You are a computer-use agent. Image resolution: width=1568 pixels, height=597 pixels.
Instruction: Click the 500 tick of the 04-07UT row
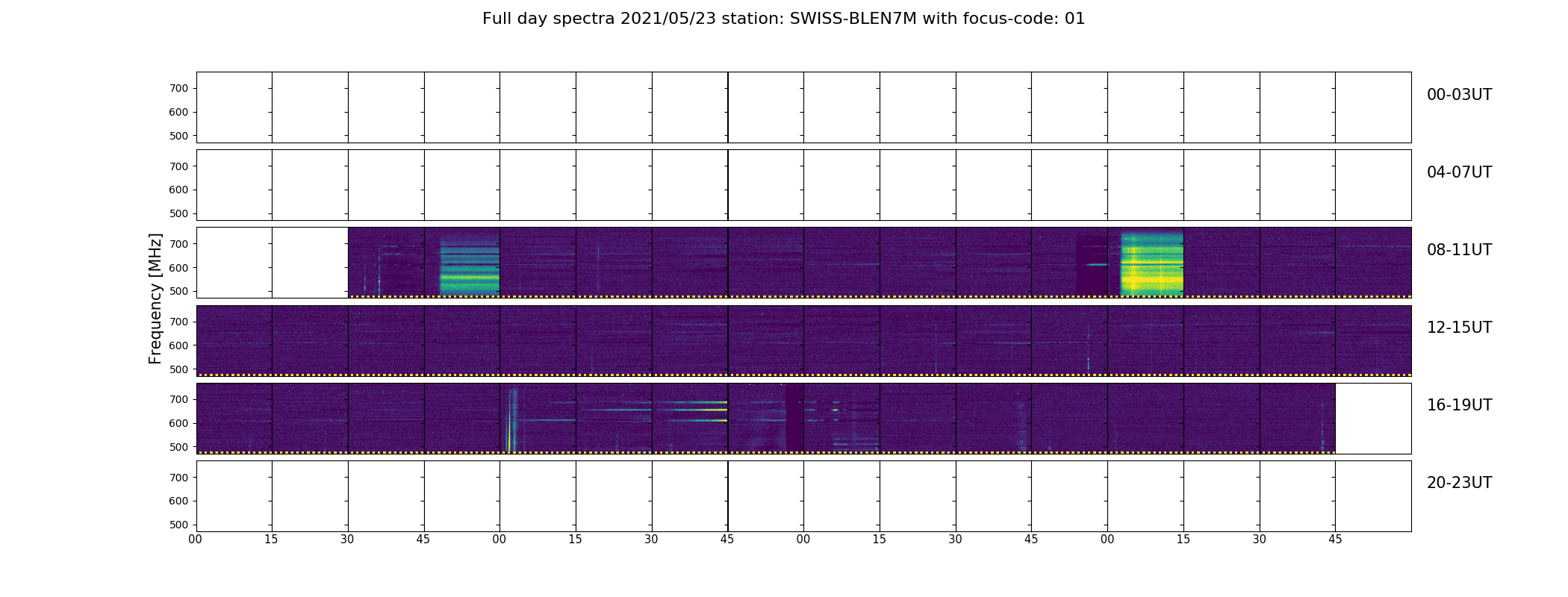click(x=178, y=213)
